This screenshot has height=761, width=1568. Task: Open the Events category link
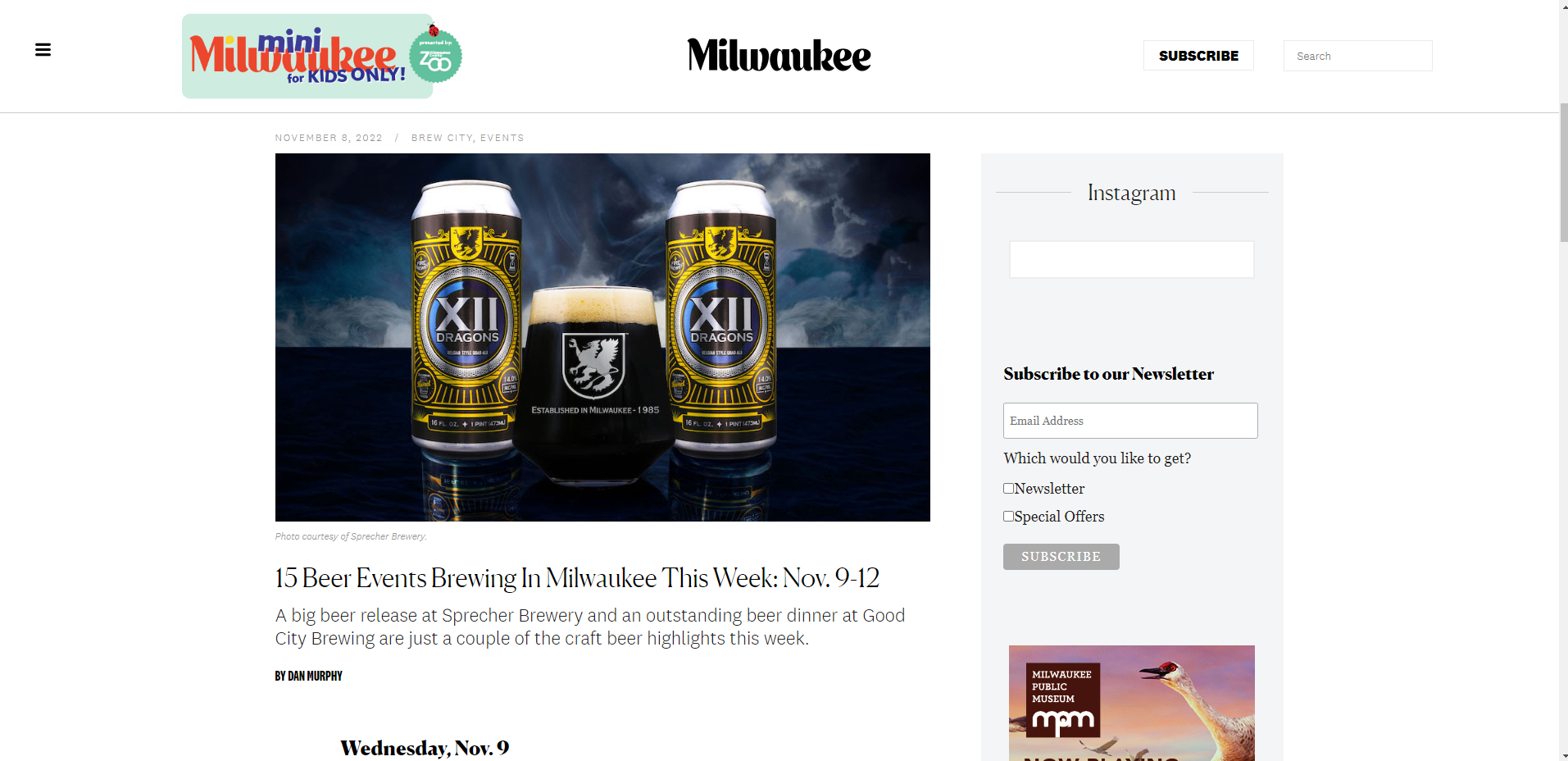coord(502,138)
